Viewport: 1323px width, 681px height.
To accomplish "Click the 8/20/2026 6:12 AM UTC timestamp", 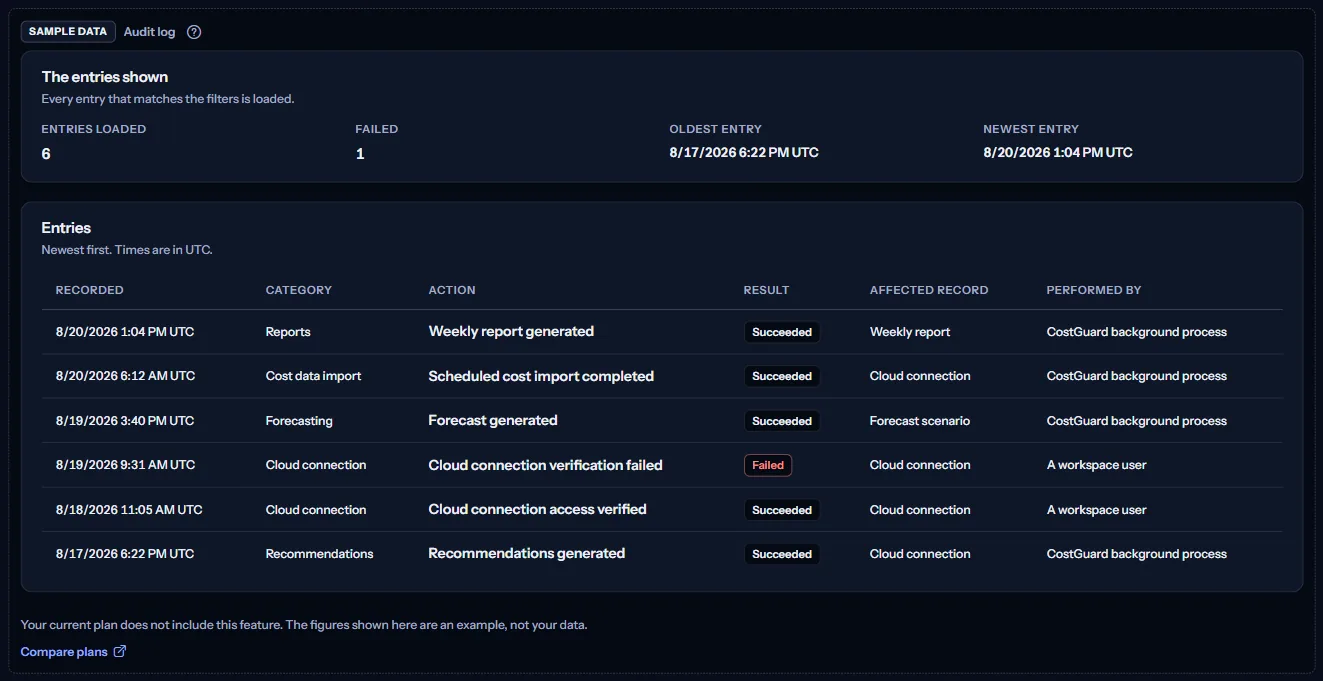I will point(126,376).
